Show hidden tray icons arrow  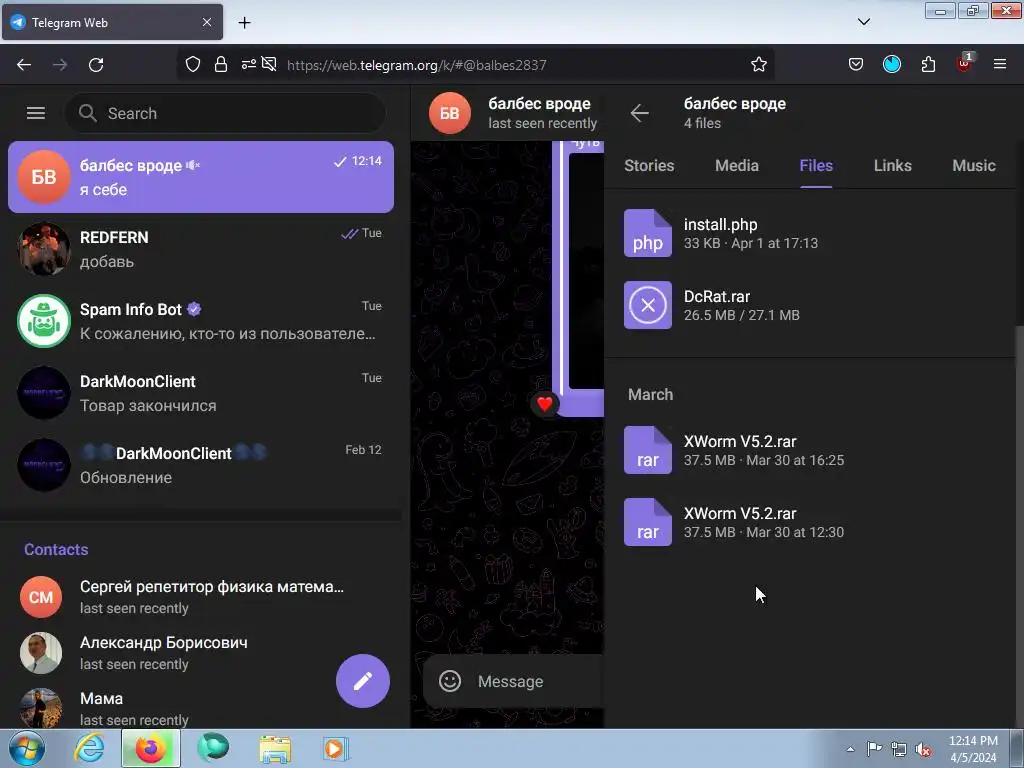click(x=850, y=749)
